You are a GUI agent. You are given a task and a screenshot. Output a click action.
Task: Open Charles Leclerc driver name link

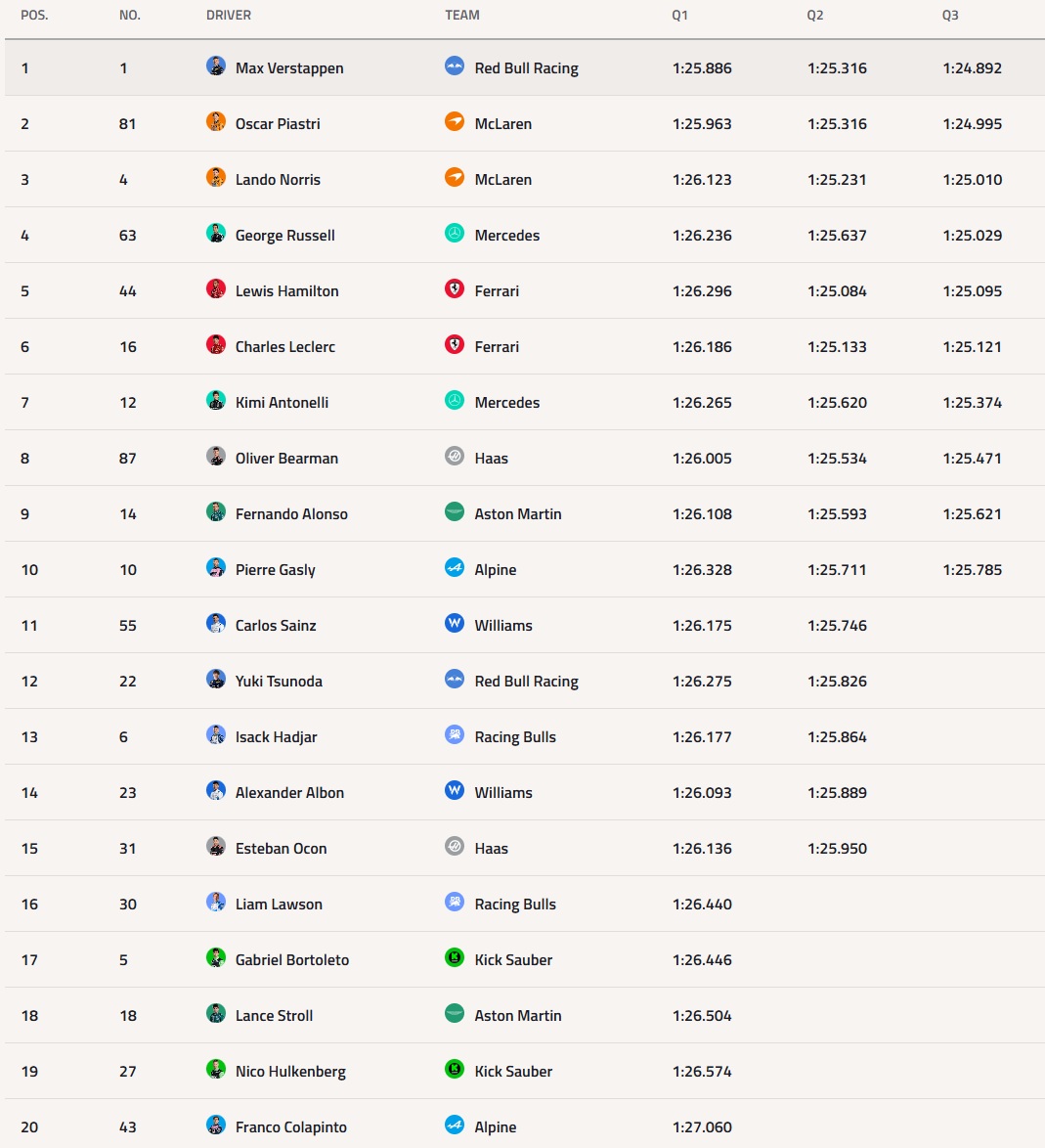point(285,346)
